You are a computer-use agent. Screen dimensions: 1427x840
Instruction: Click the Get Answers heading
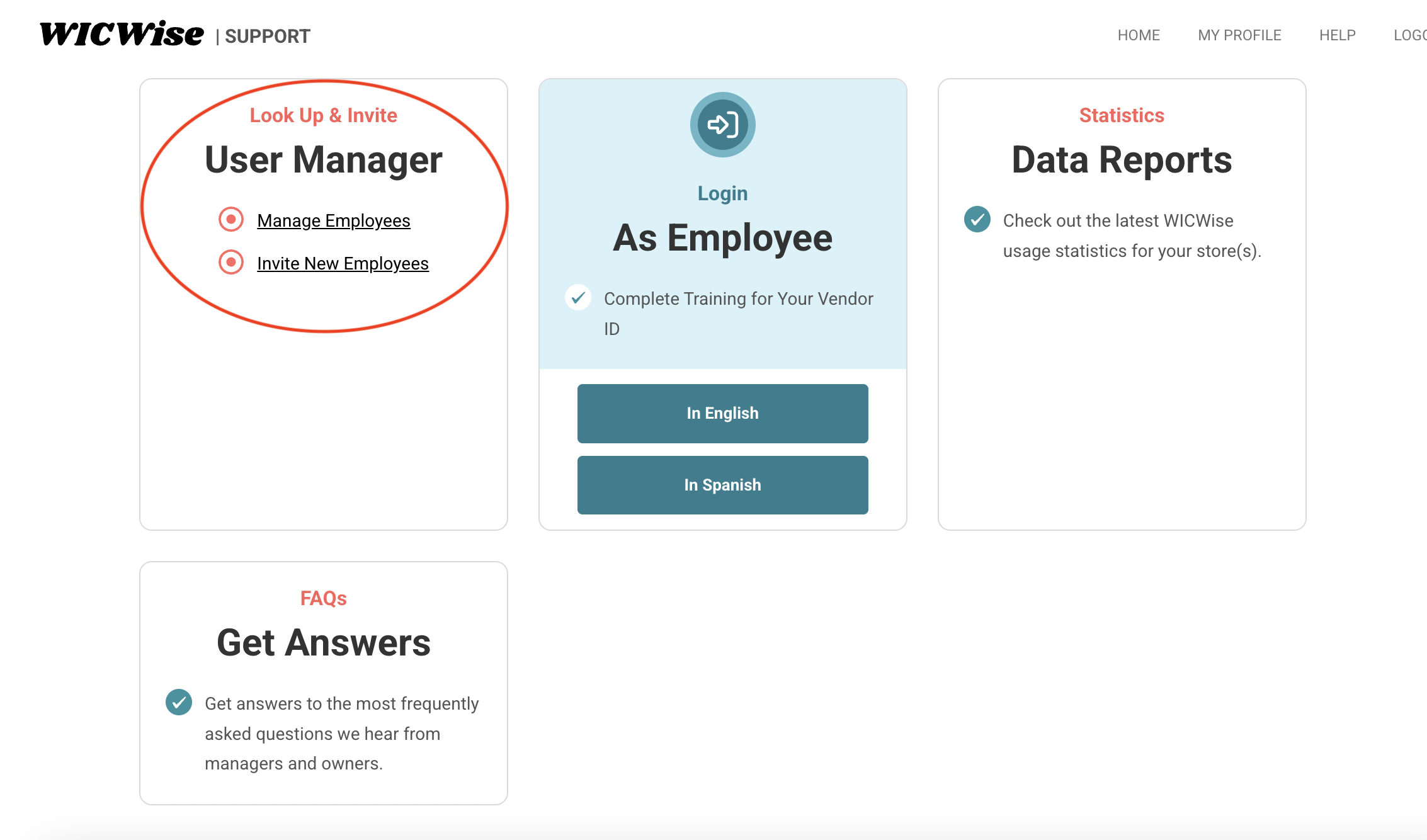click(324, 642)
